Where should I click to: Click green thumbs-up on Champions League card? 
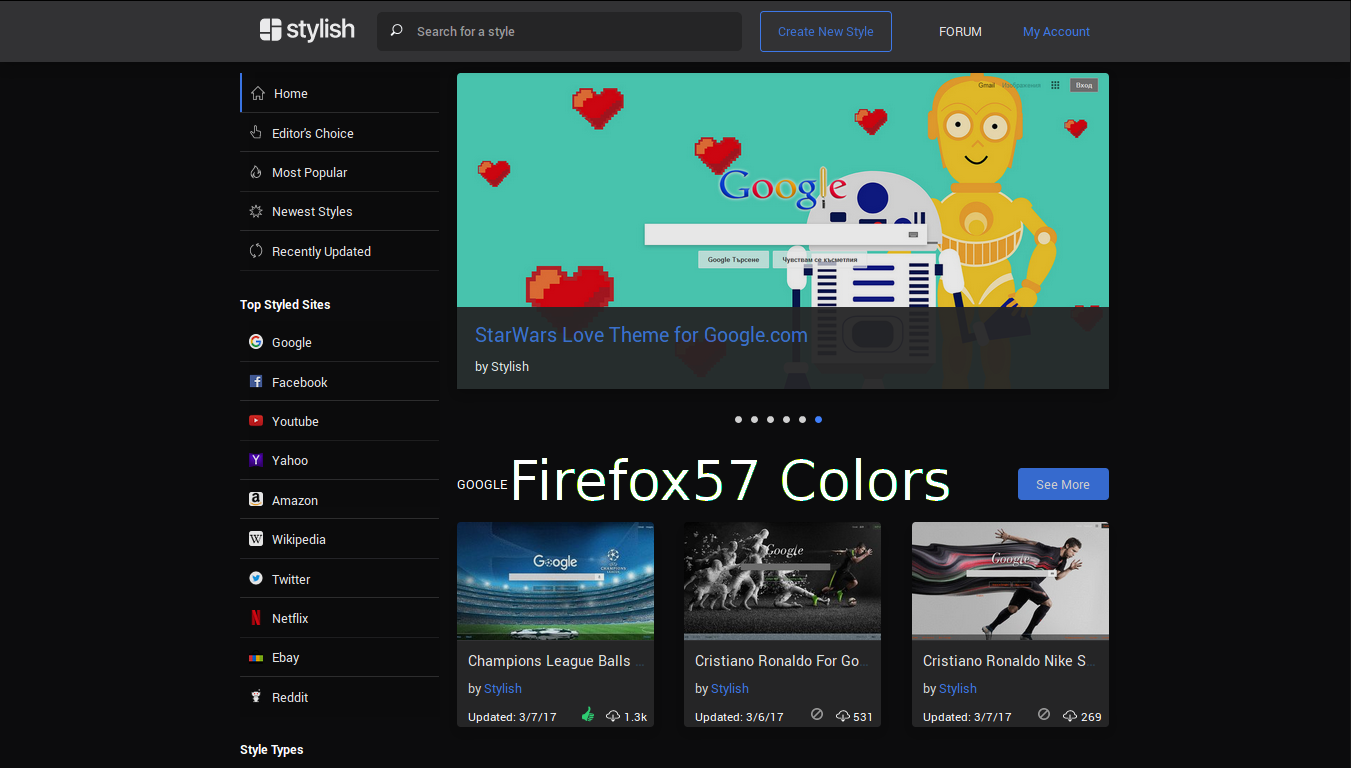click(588, 715)
